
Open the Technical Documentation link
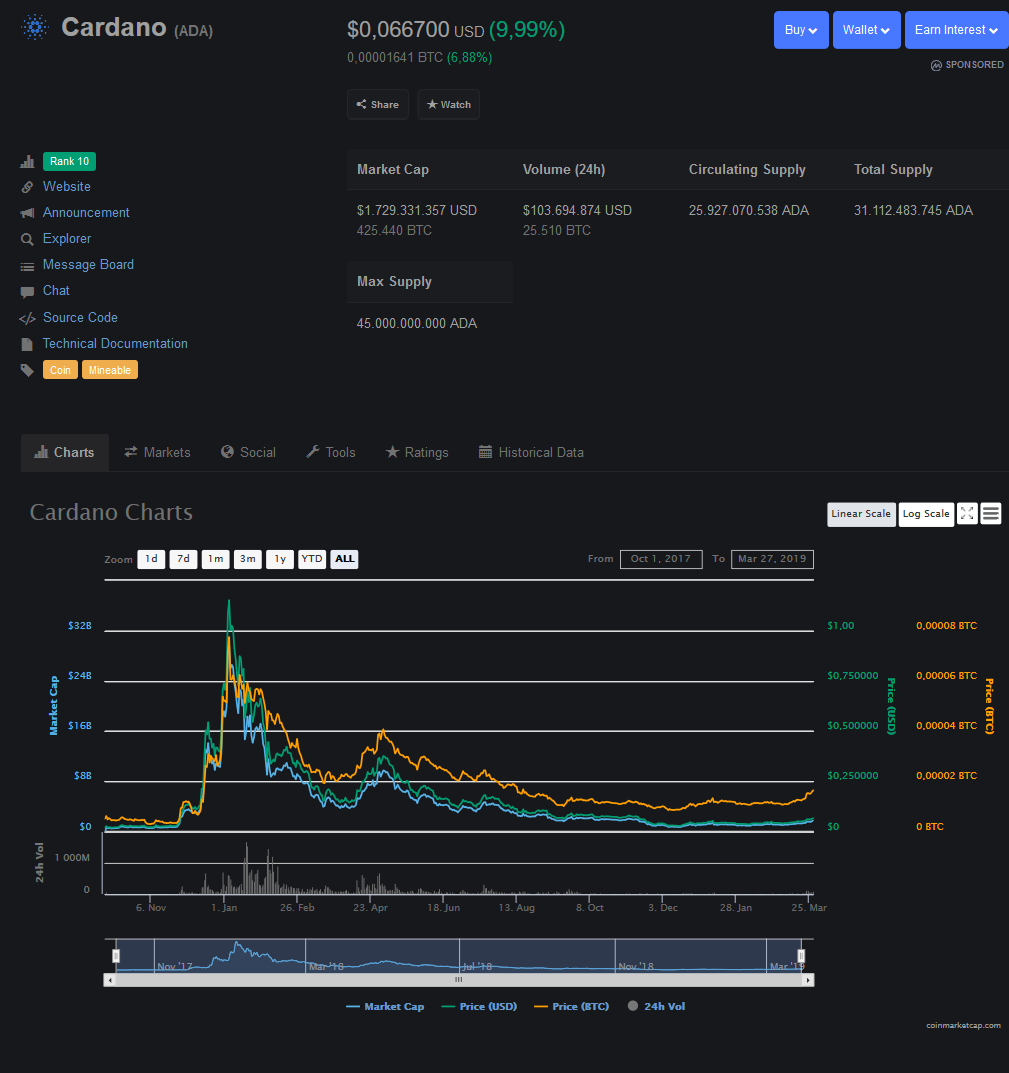[115, 344]
